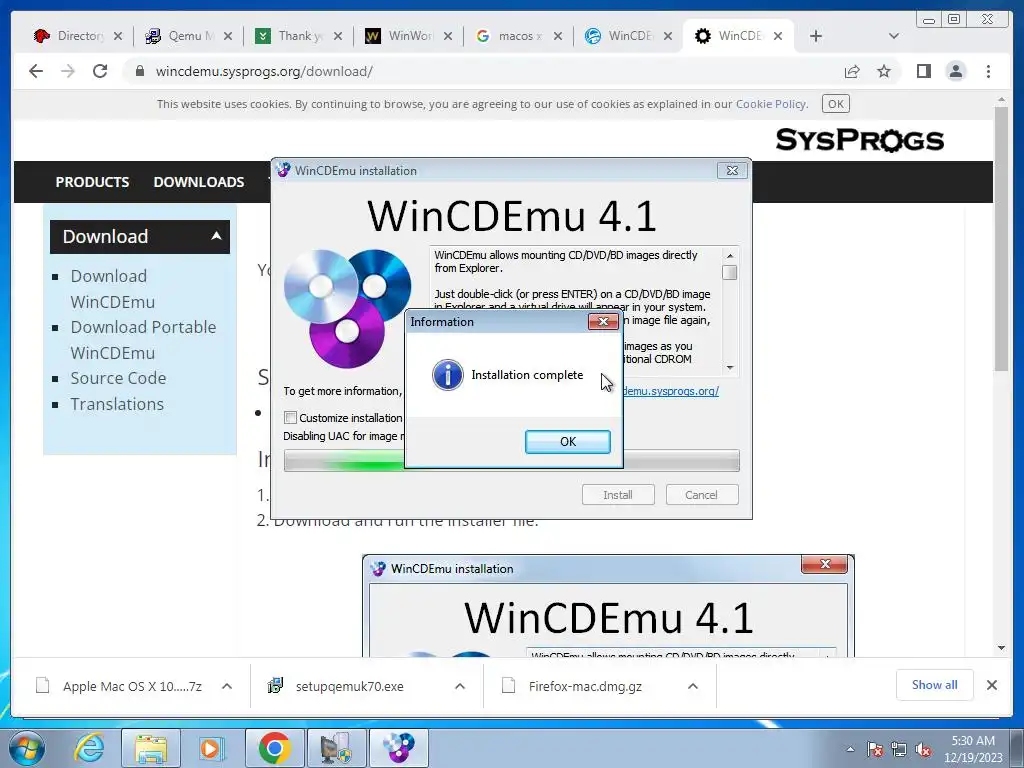Click the Install button in WinCDEmu installer
Viewport: 1024px width, 768px height.
[x=618, y=494]
